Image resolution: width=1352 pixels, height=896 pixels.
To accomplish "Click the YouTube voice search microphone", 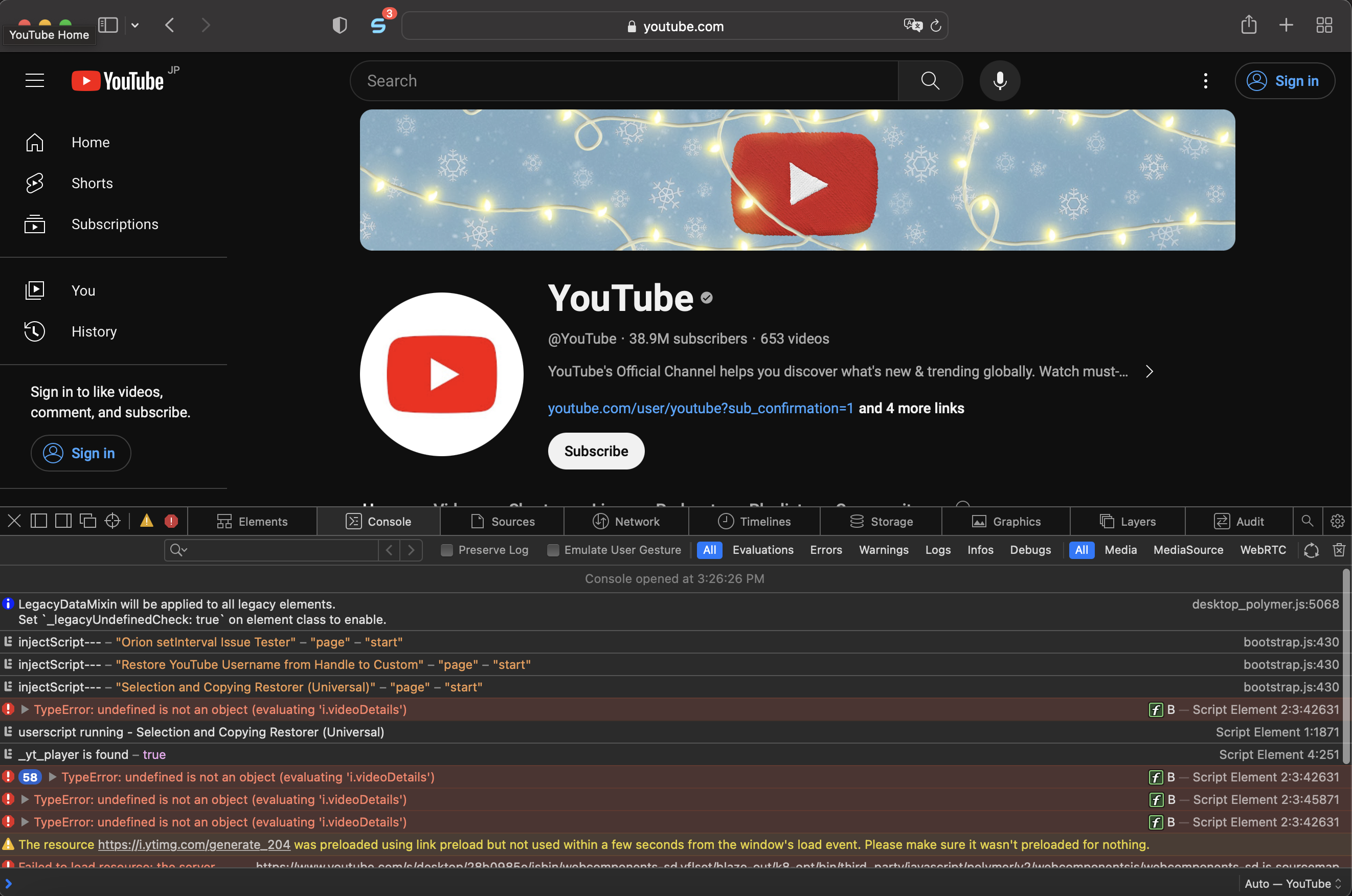I will [999, 81].
